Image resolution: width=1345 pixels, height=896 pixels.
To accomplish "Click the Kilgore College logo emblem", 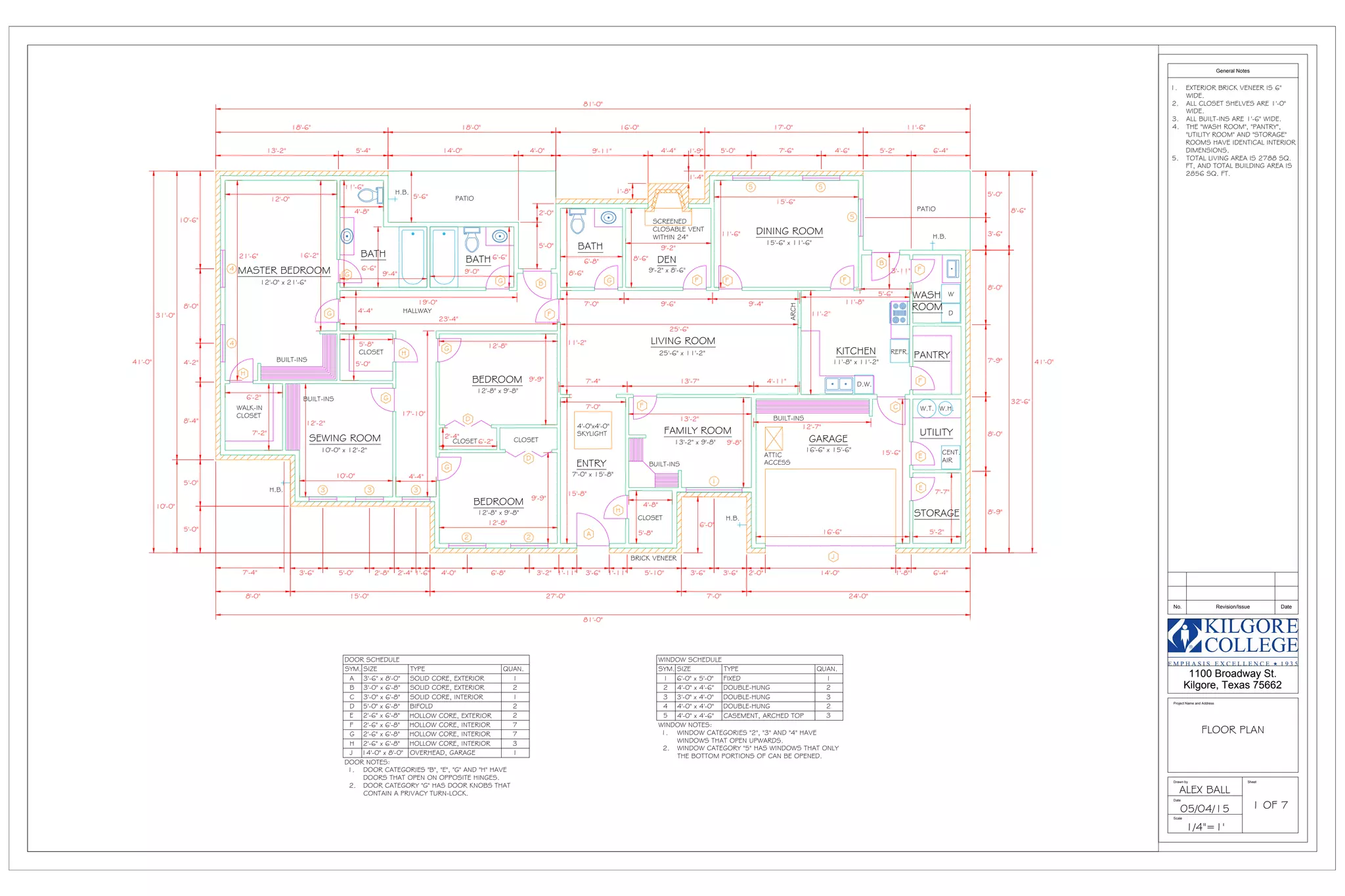I will 1183,635.
